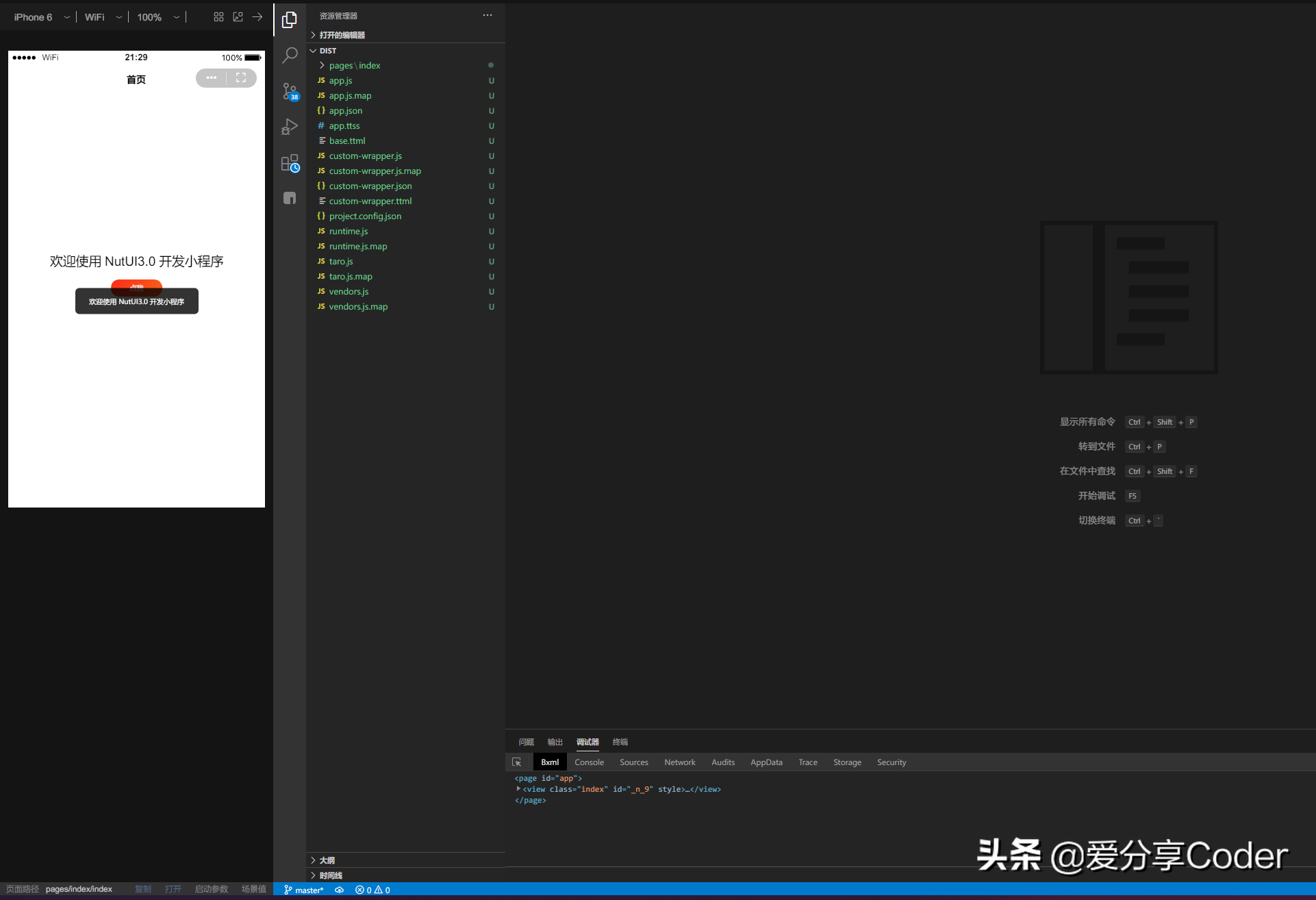Screen dimensions: 1316x900
Task: Open vendors.js in file tree
Action: point(405,292)
